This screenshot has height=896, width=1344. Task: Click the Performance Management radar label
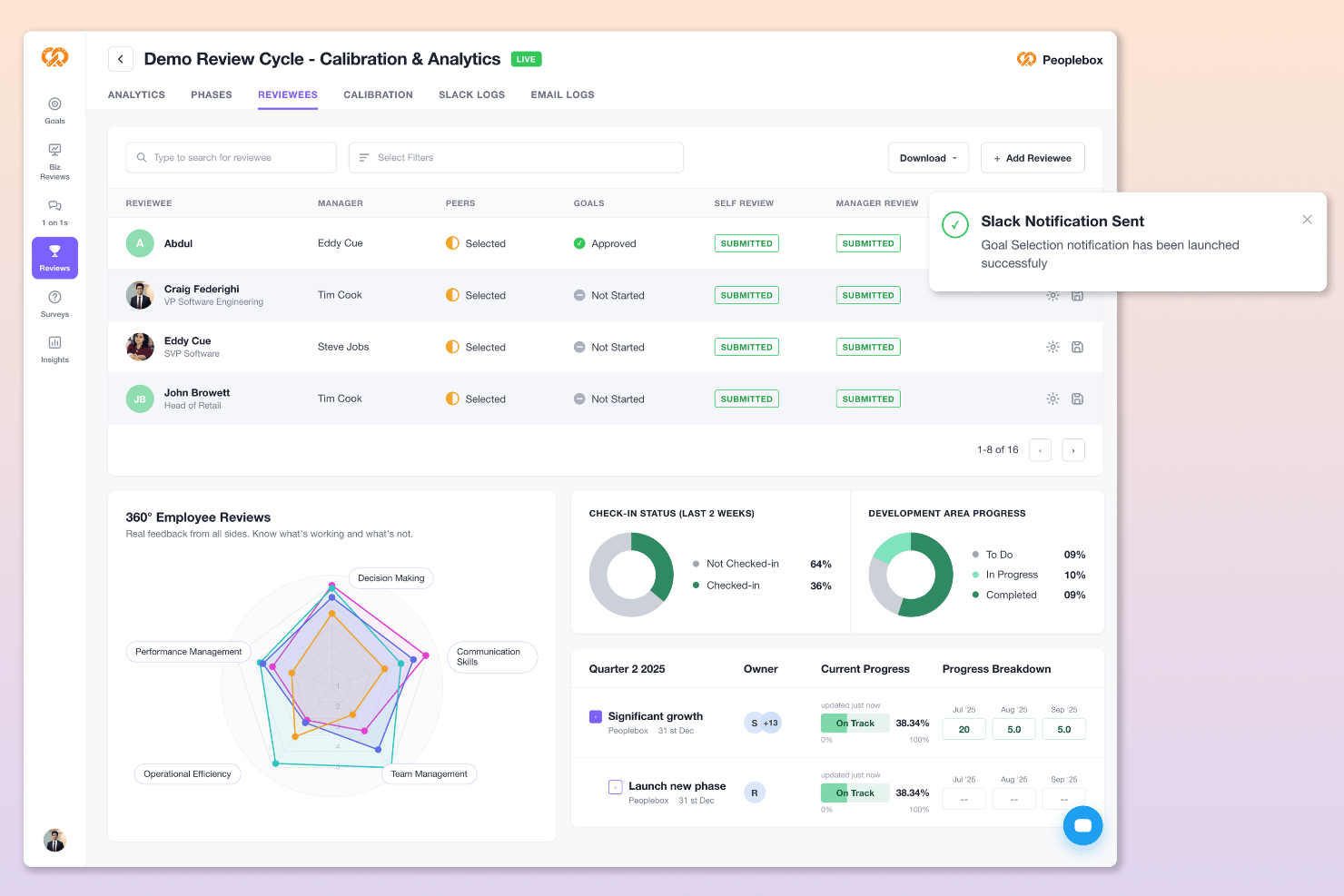(189, 652)
